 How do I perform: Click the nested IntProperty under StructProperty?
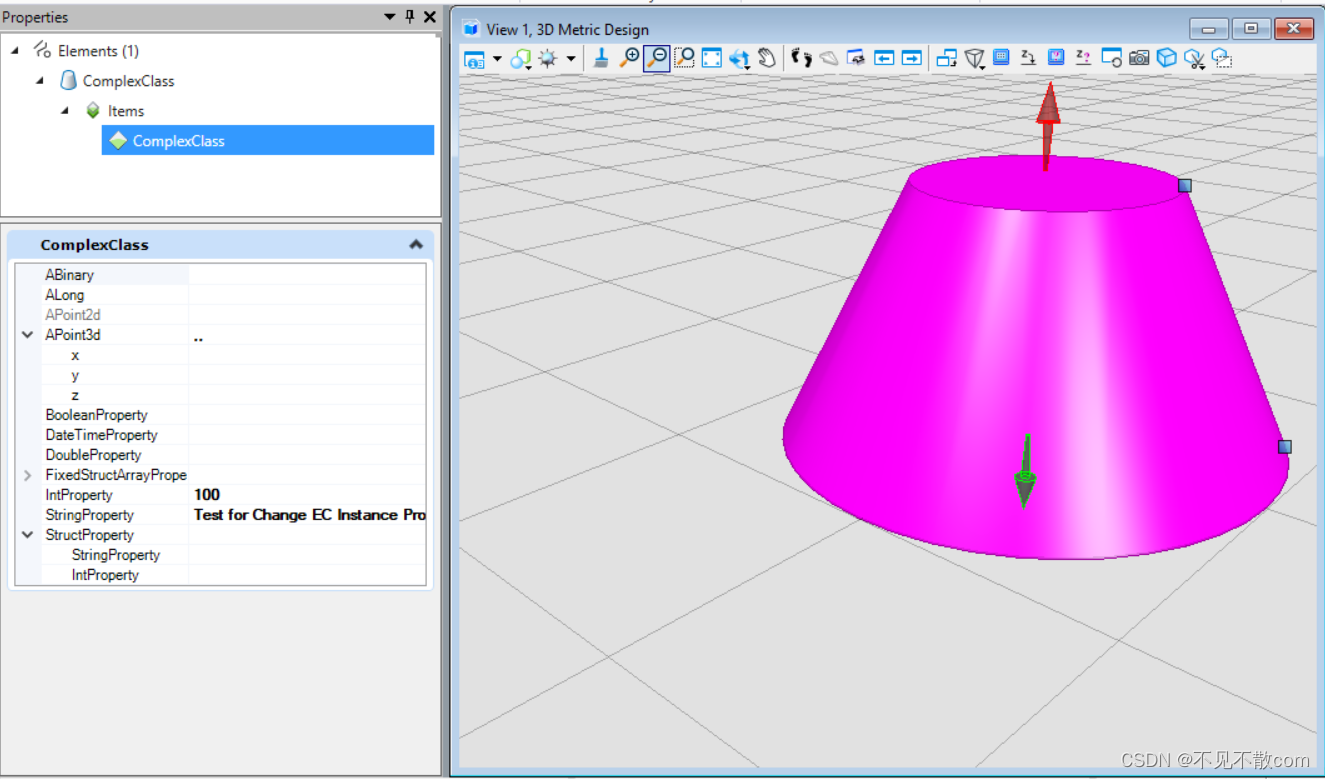coord(105,575)
